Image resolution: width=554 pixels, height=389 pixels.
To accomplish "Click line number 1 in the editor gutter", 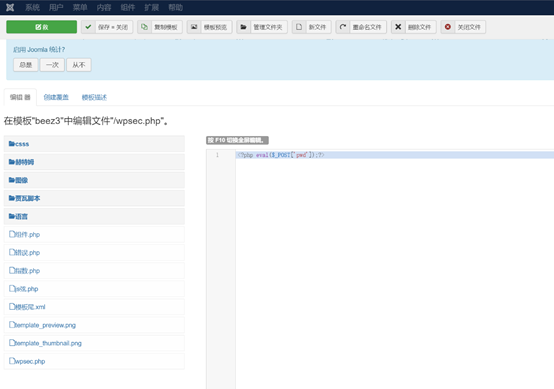I will point(217,155).
